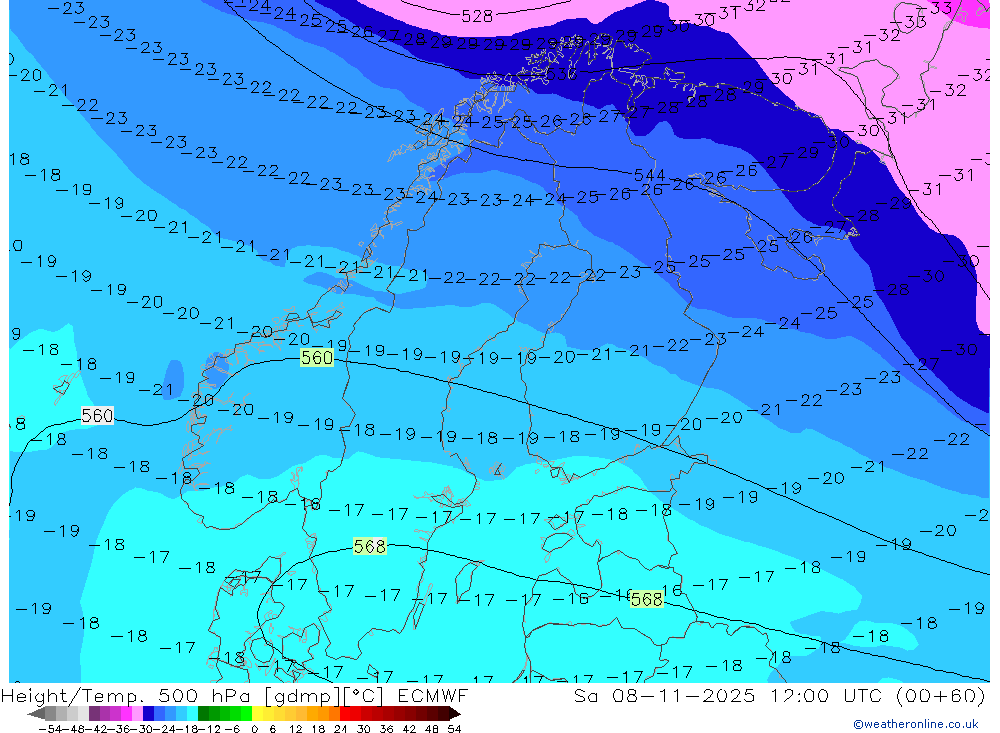
Task: Pick the dark purple legend swatch at -42
Action: 94,714
